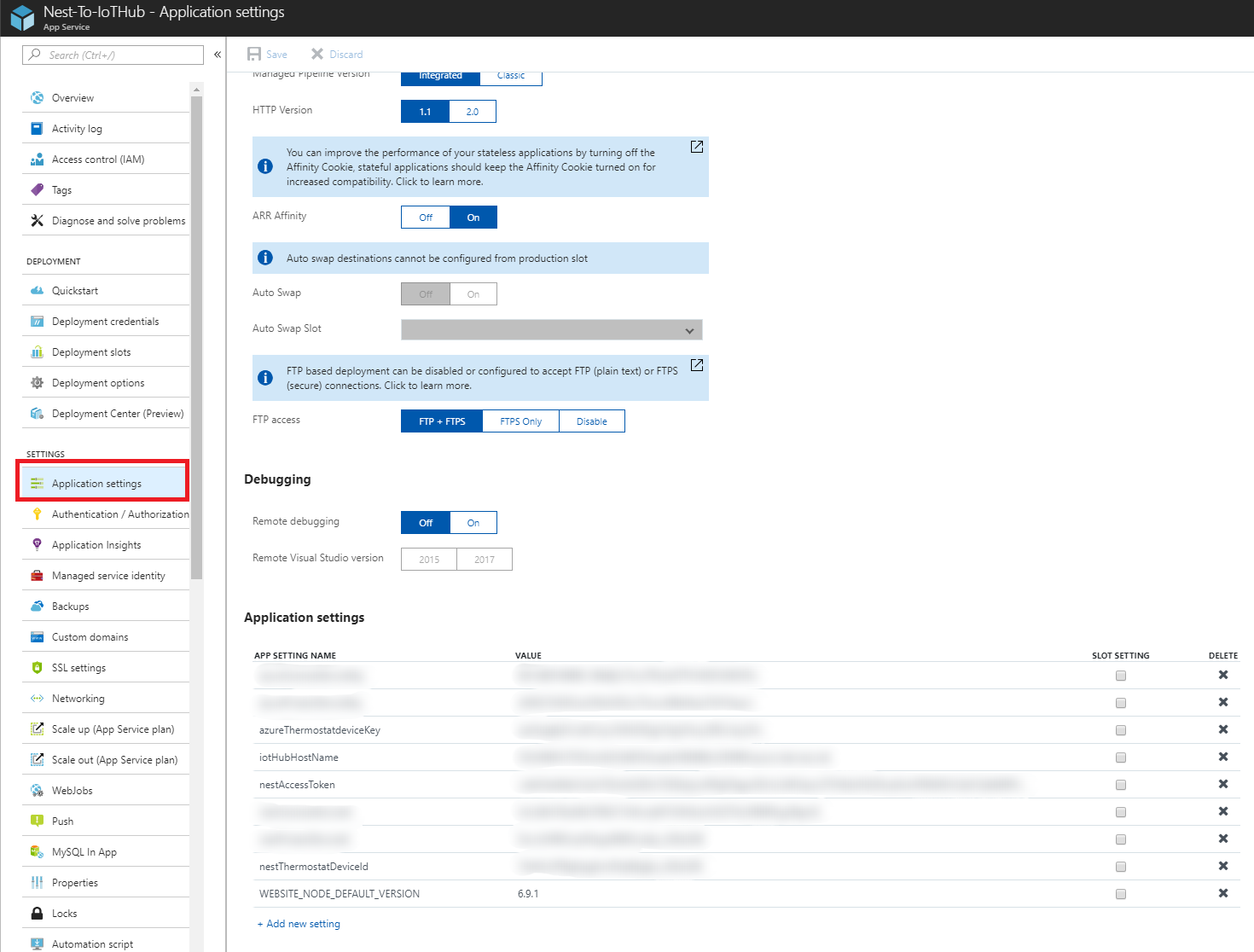Open the Activity log icon
Image resolution: width=1254 pixels, height=952 pixels.
click(x=37, y=129)
